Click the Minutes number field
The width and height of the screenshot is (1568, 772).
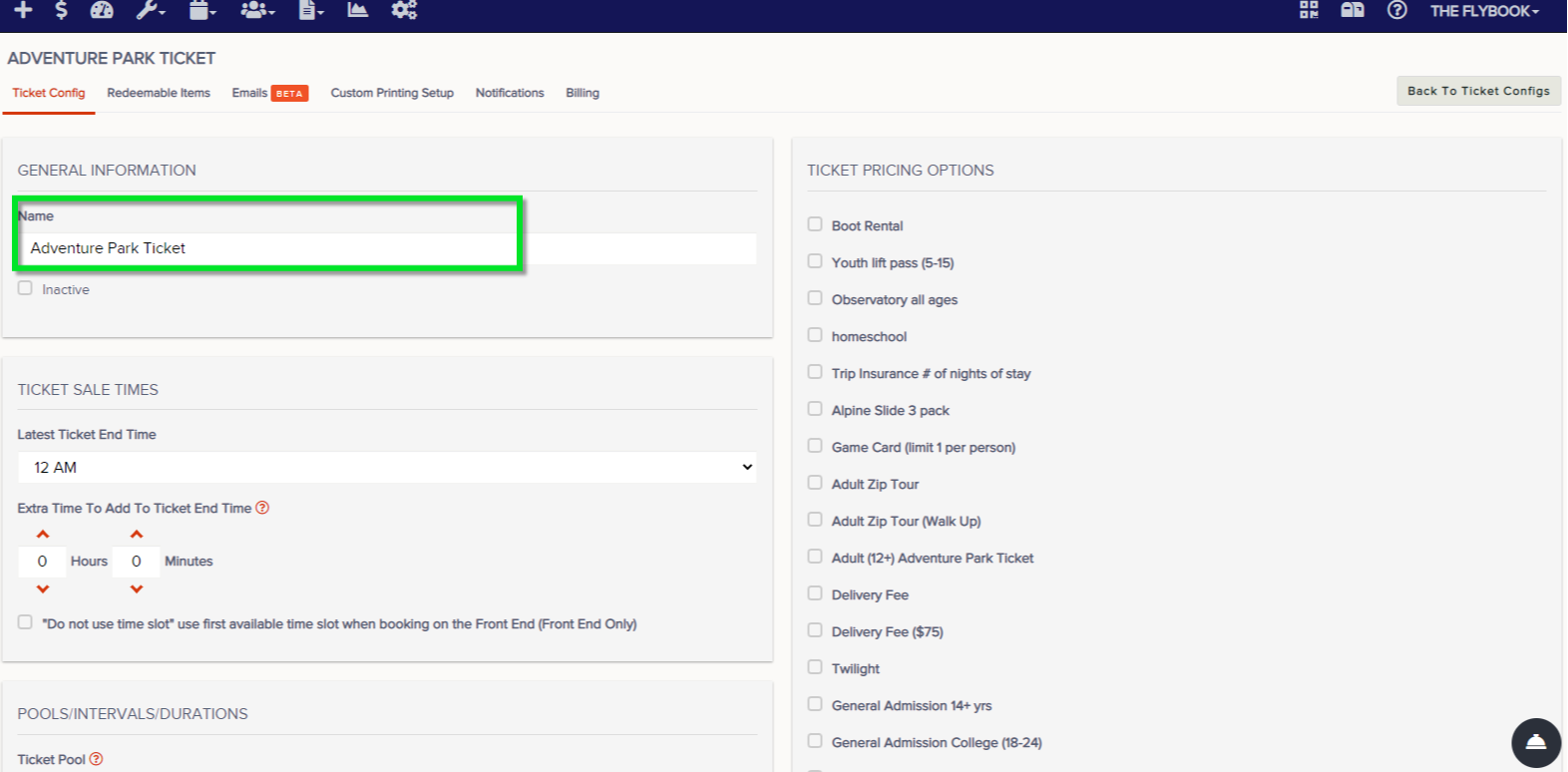[x=137, y=562]
